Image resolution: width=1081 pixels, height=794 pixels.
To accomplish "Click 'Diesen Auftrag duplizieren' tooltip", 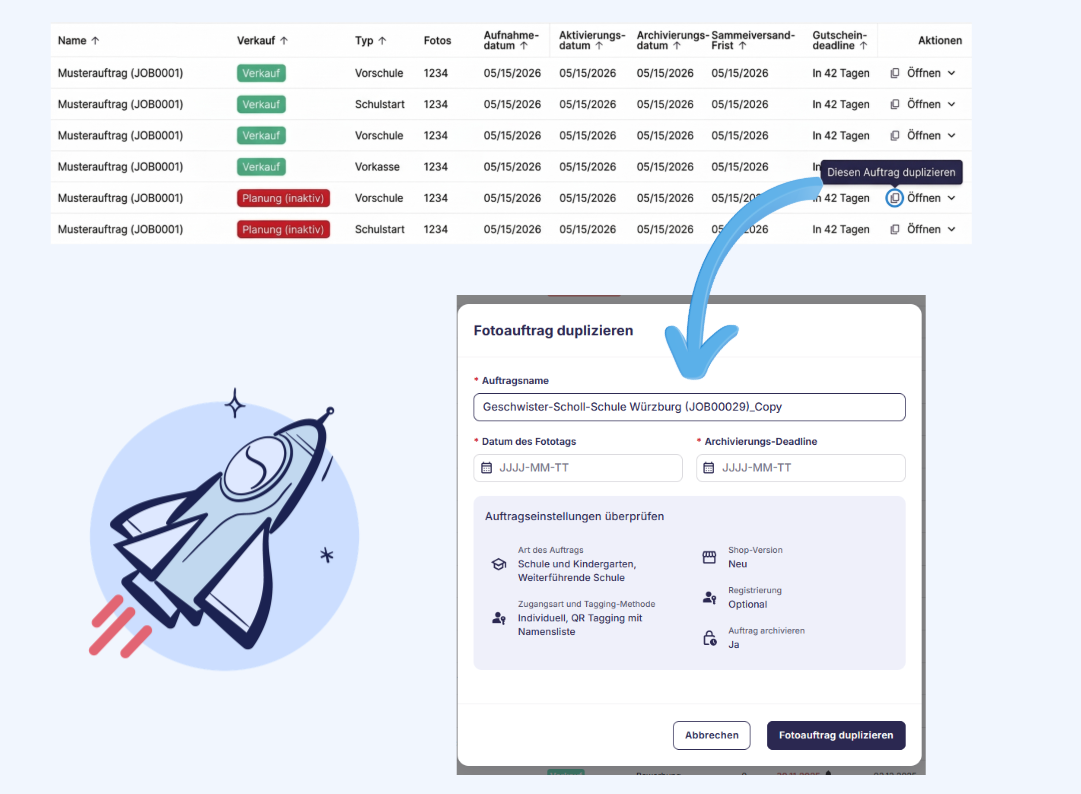I will (x=891, y=172).
